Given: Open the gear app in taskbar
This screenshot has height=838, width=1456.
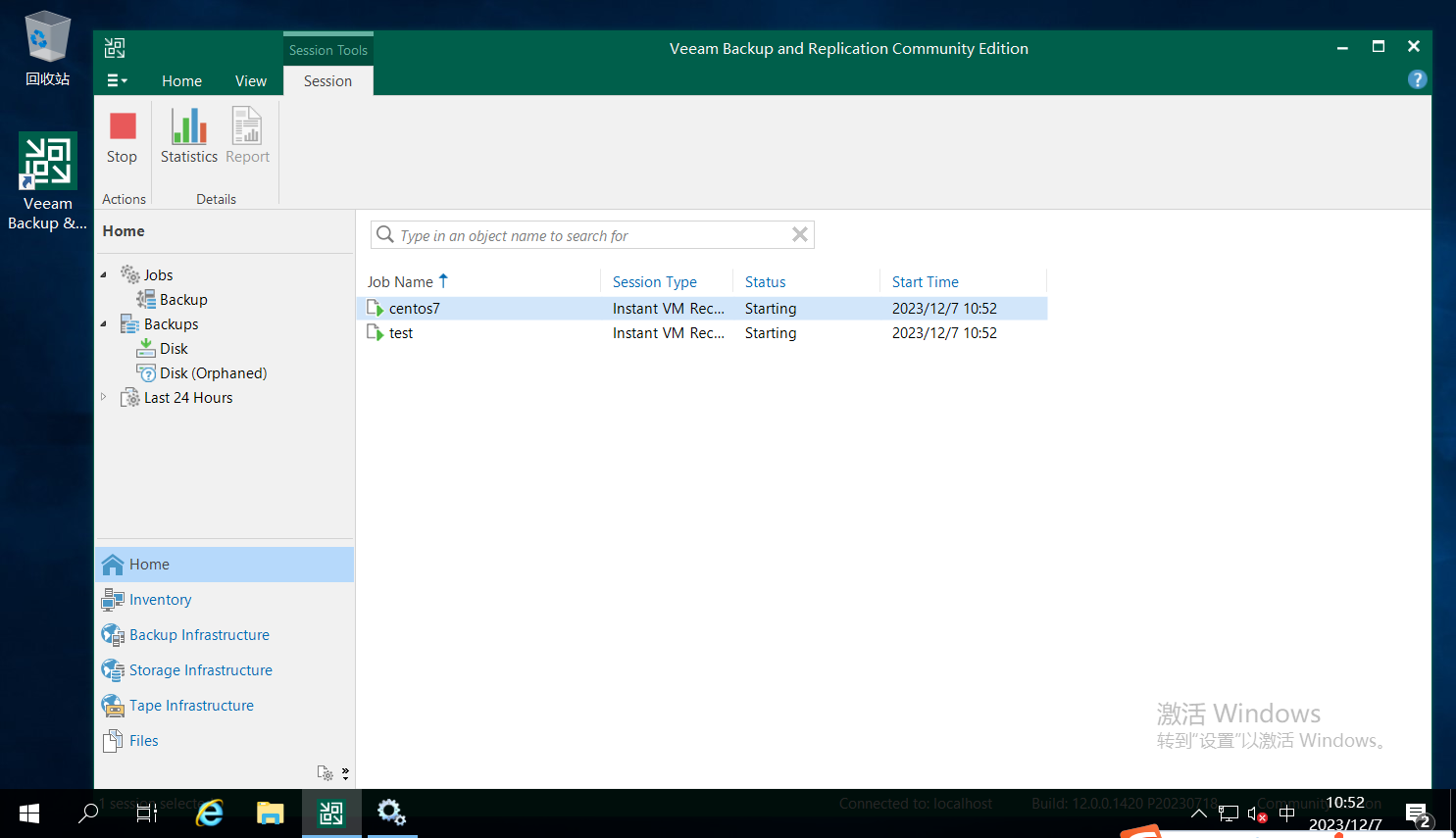Looking at the screenshot, I should [x=392, y=813].
